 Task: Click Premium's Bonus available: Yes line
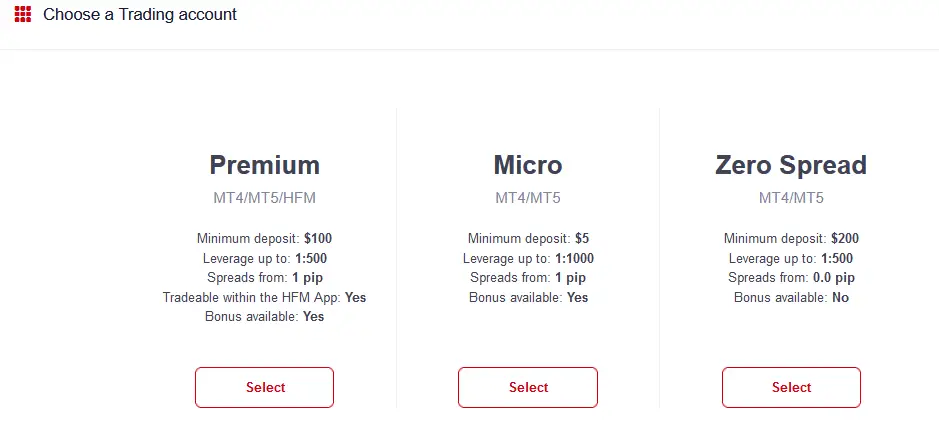[264, 317]
